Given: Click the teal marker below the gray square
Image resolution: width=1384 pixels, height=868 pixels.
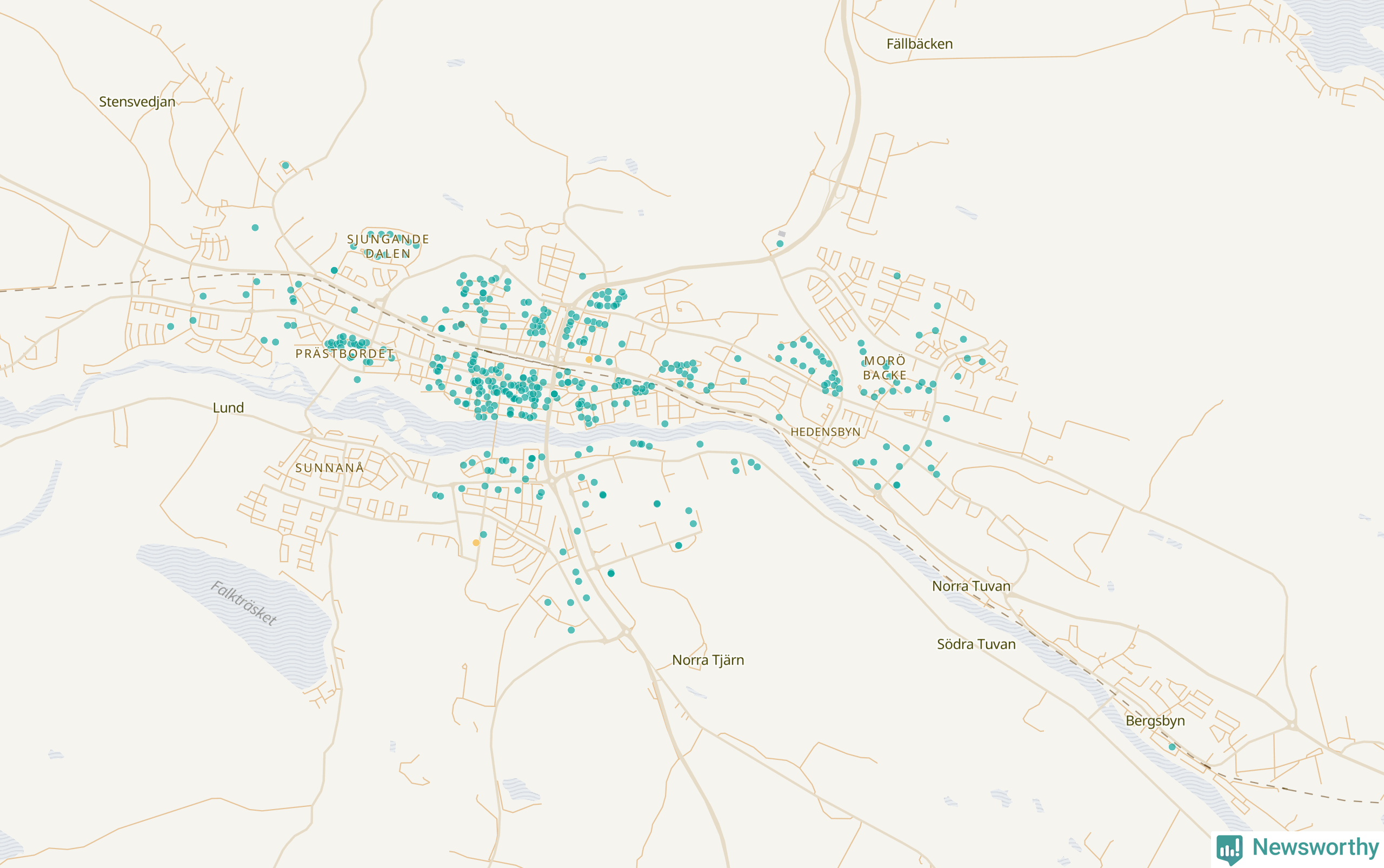Looking at the screenshot, I should pyautogui.click(x=780, y=243).
